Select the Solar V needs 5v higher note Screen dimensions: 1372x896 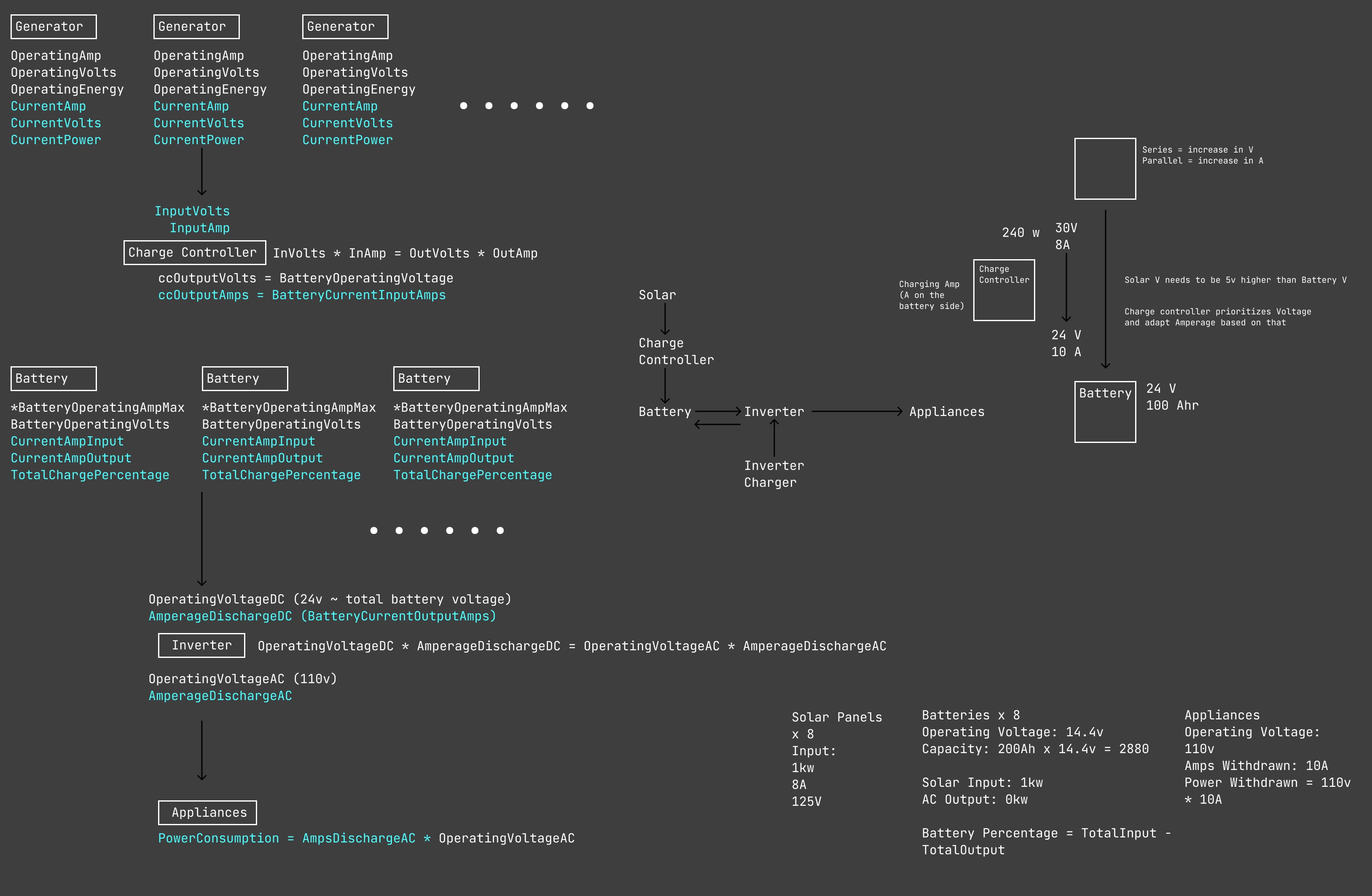point(1235,280)
